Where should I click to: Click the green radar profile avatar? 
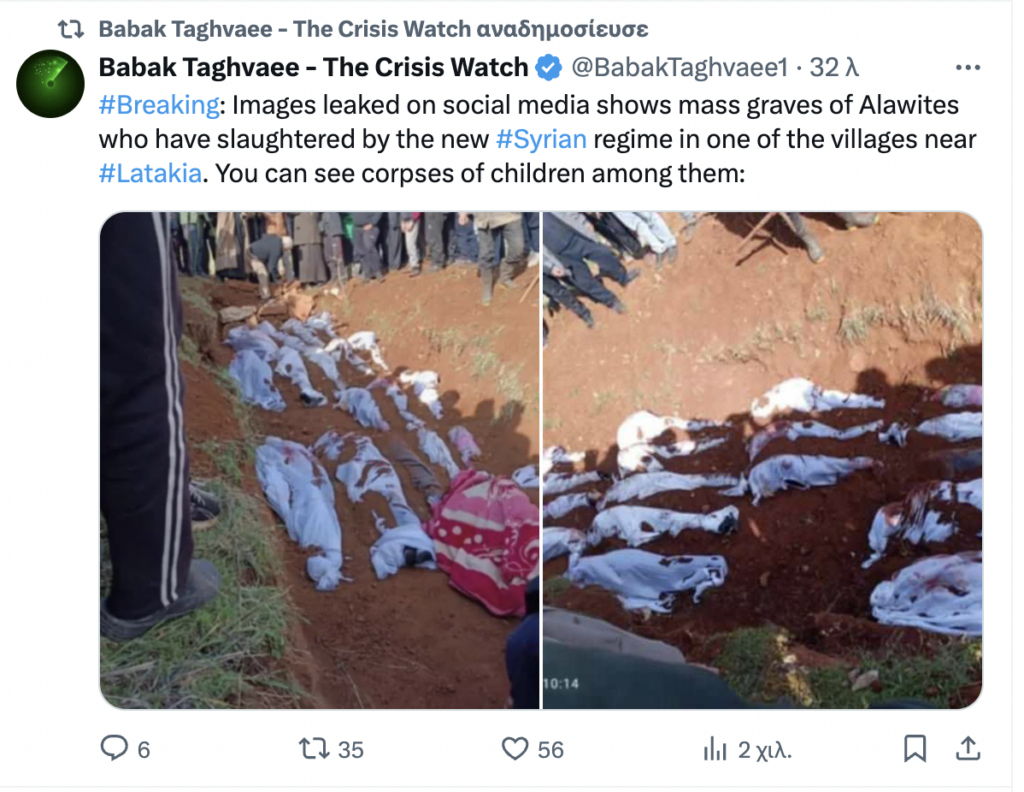pyautogui.click(x=50, y=84)
